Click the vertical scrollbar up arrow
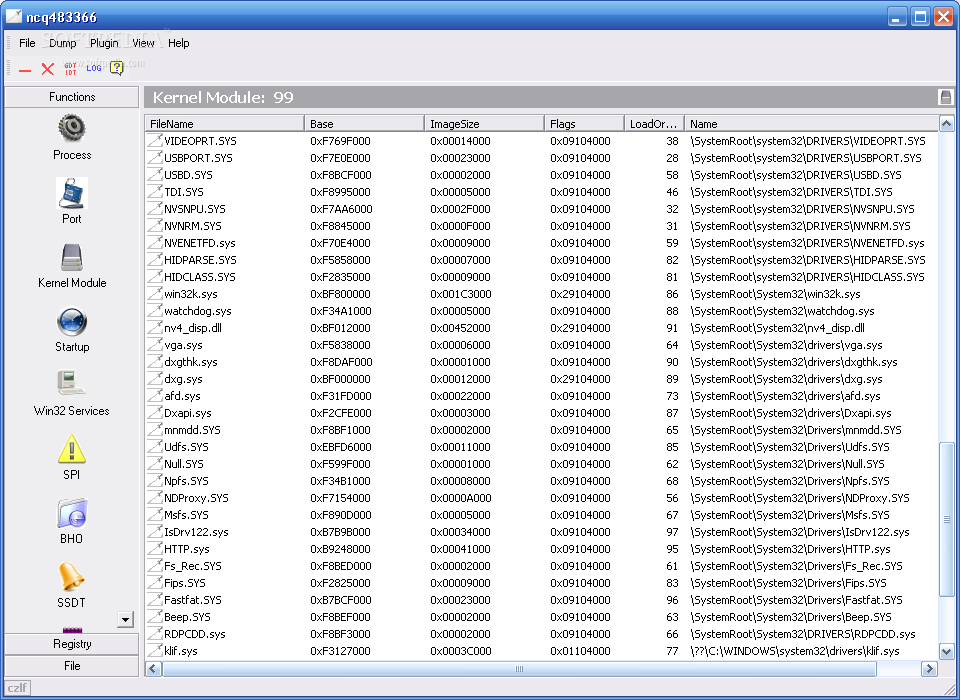Viewport: 960px width, 700px height. [x=946, y=124]
